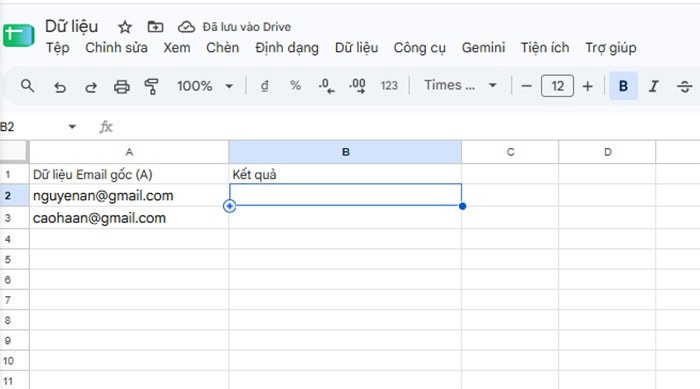Open the Chèn menu
Screen dimensions: 700x389
(222, 48)
